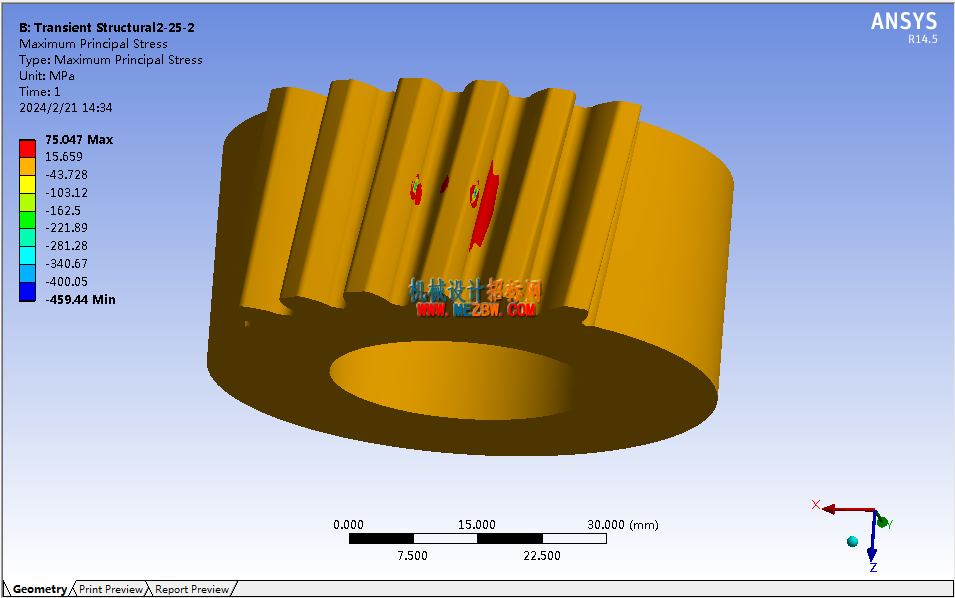Click the '-162.5' legend value
The image size is (955, 598).
63,211
